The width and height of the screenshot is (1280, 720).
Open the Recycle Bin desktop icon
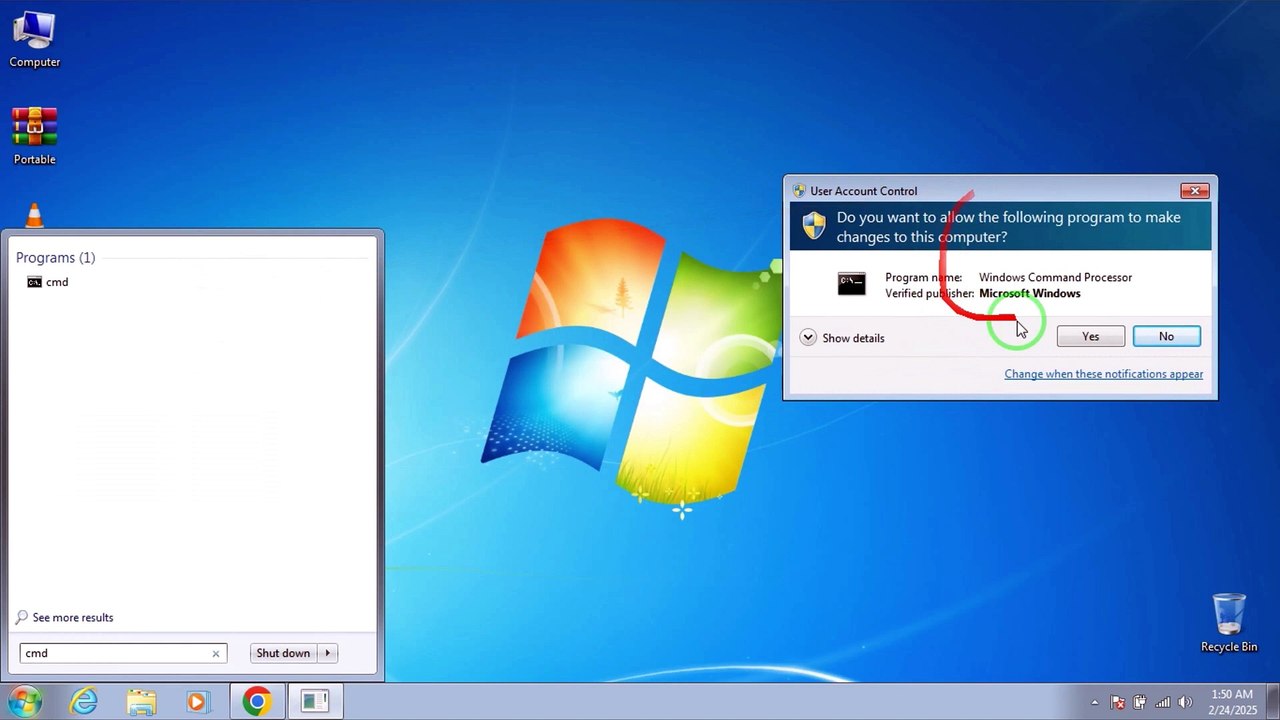click(x=1229, y=623)
